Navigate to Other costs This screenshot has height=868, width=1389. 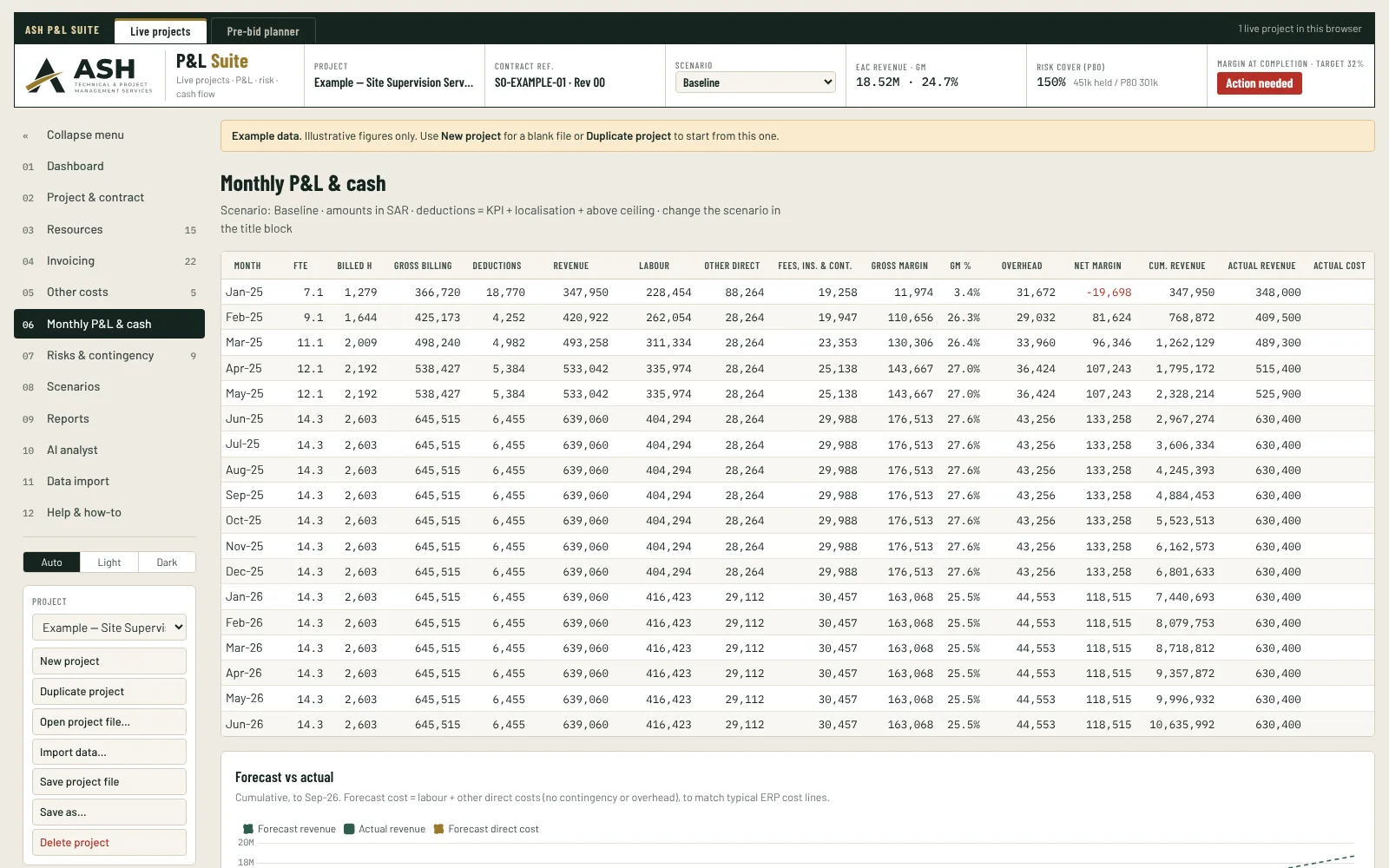click(109, 293)
